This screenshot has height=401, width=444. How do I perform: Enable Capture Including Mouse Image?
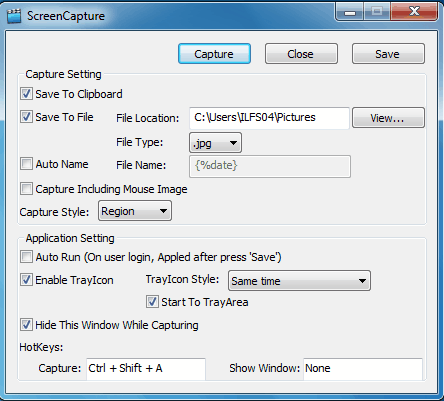point(26,189)
